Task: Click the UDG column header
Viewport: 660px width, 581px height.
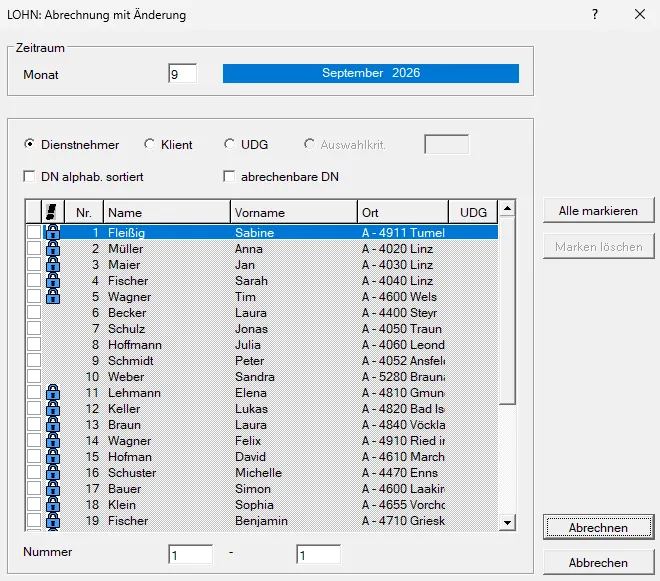Action: pos(473,212)
